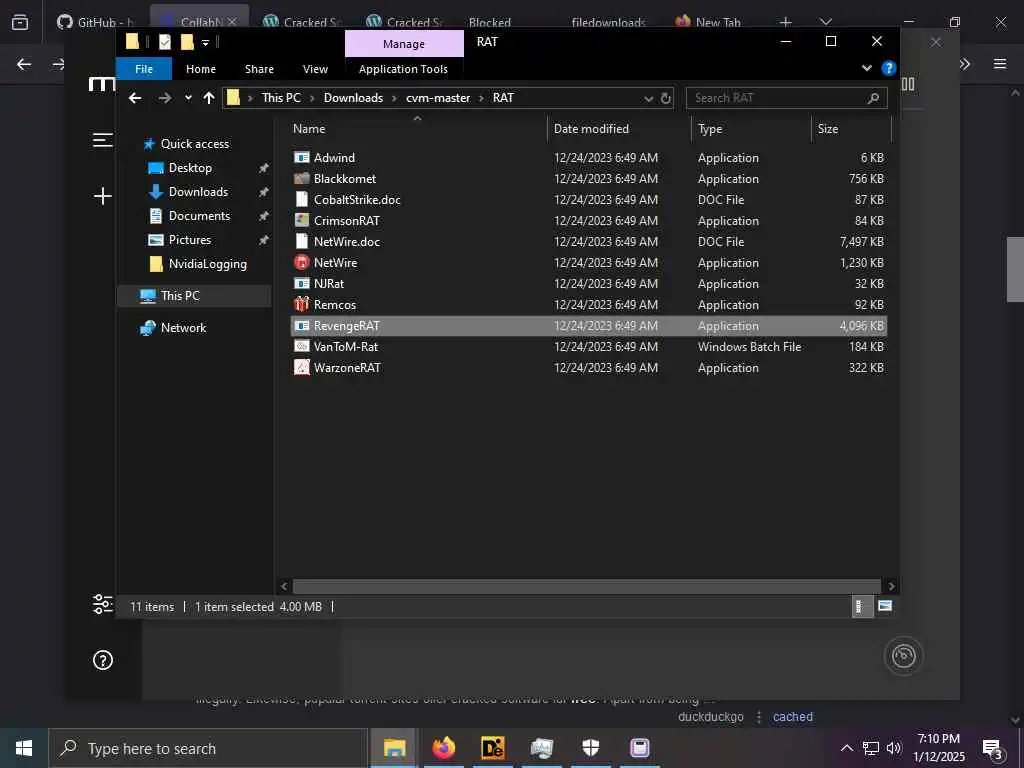Open NvidiaLogging folder in navigation pane

click(x=208, y=264)
